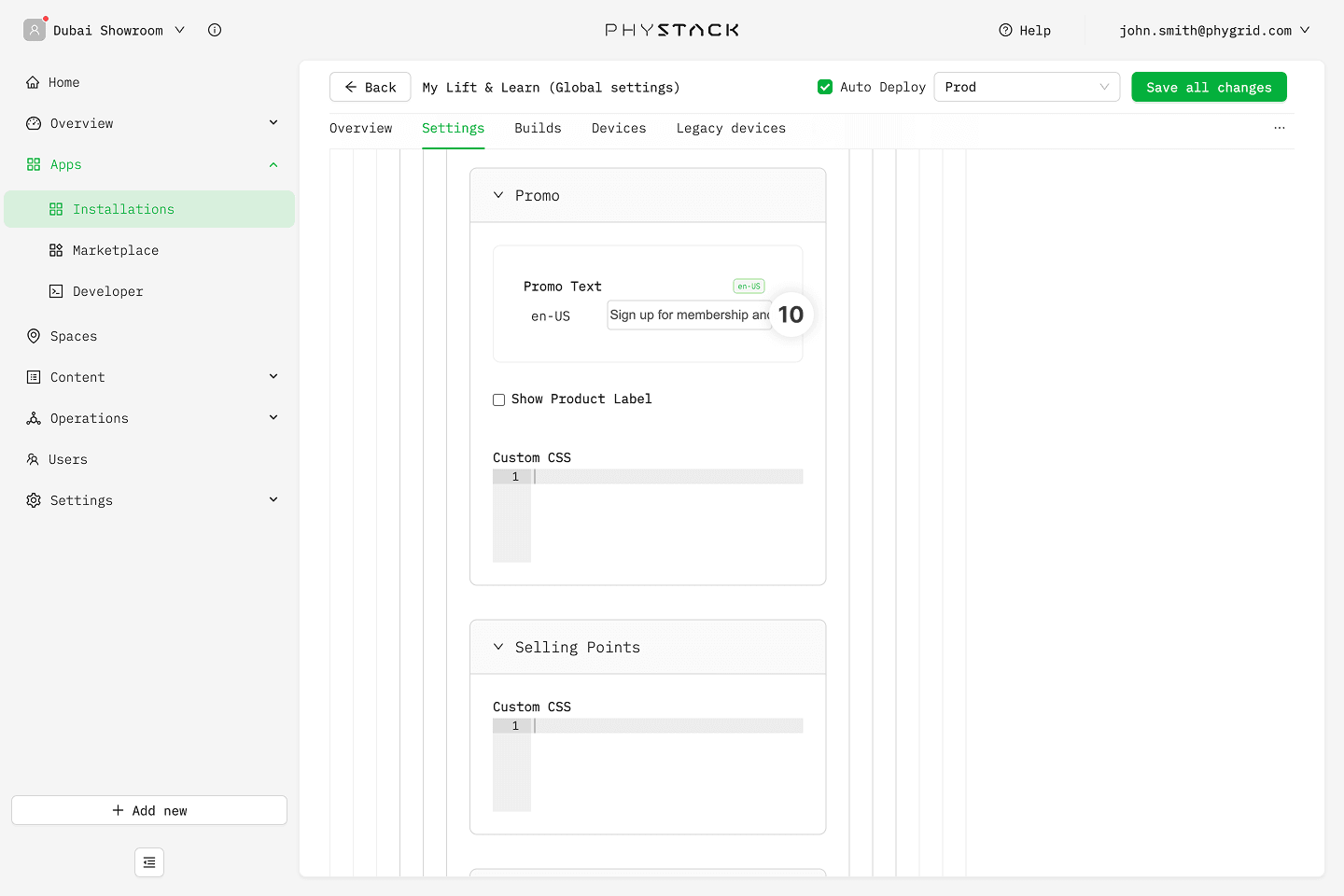Expand the Overview sidebar section chevron
Screen dimensions: 1344x896
pos(273,122)
